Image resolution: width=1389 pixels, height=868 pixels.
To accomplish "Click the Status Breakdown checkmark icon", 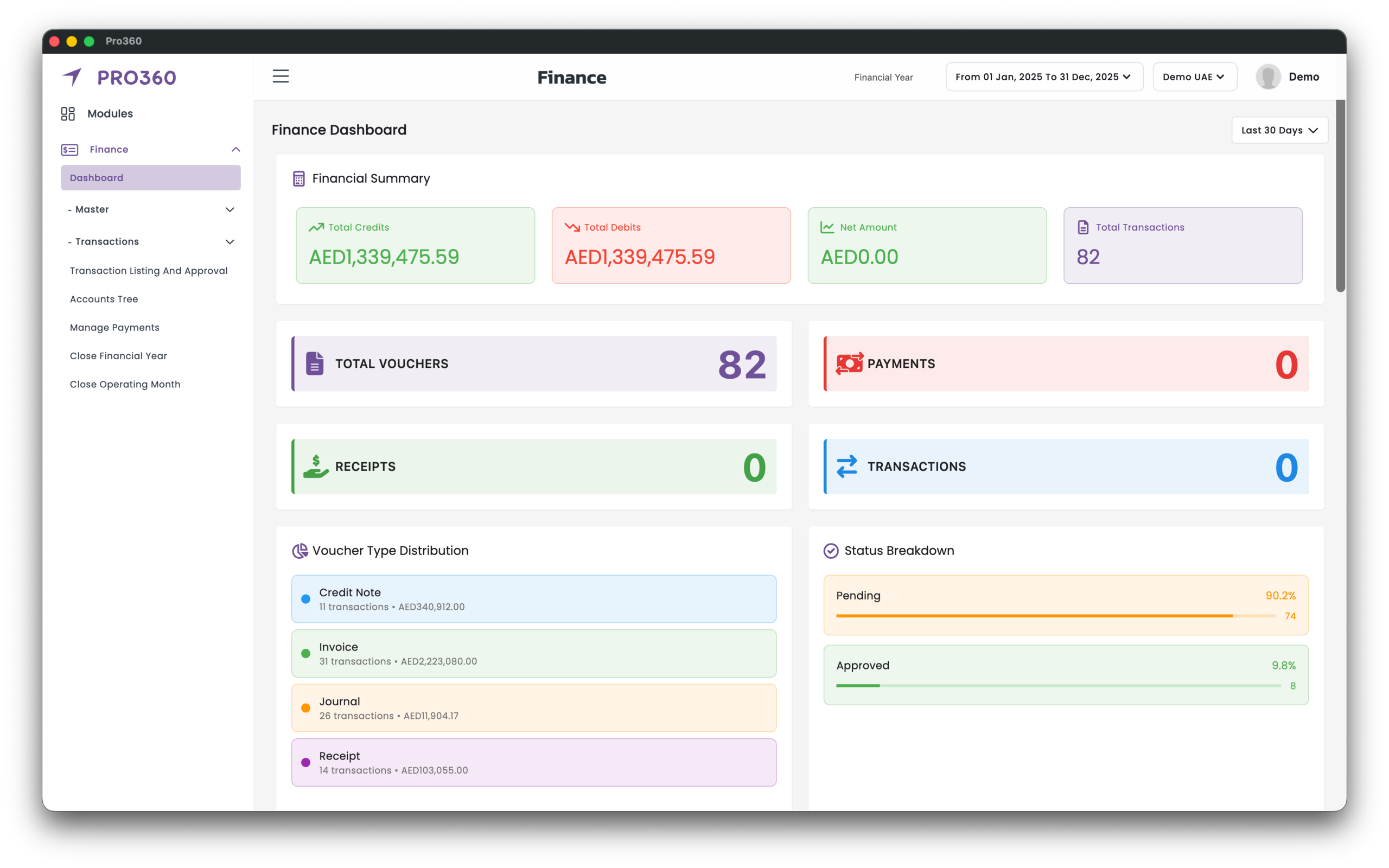I will [x=831, y=551].
